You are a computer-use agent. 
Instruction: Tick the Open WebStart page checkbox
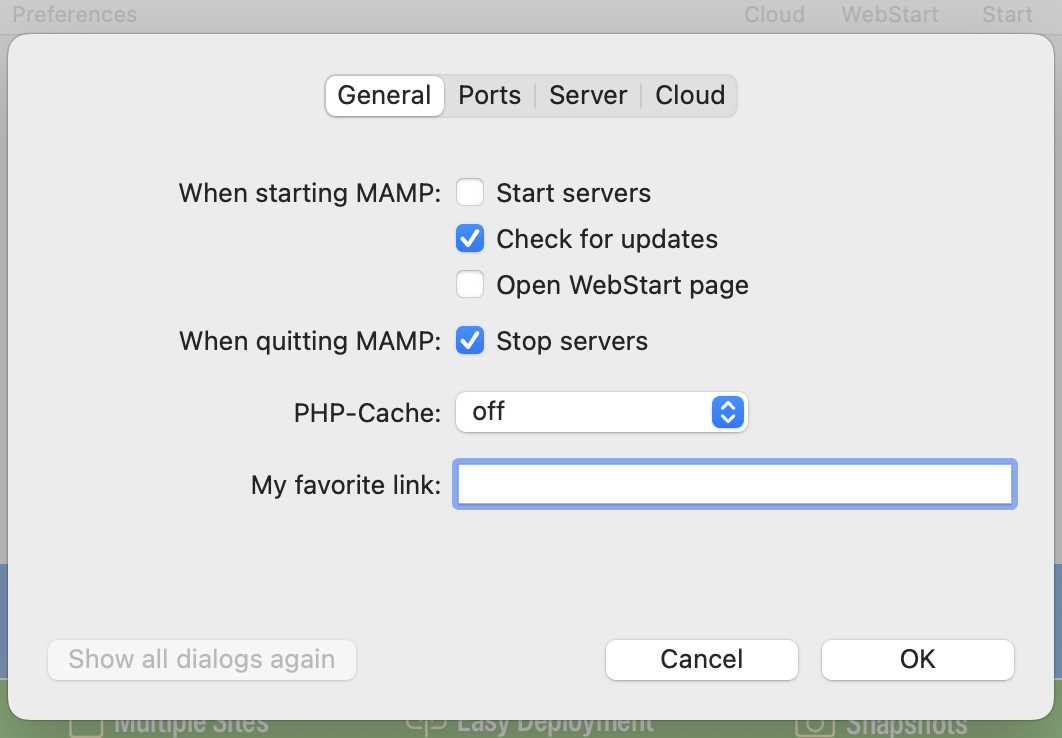[470, 284]
